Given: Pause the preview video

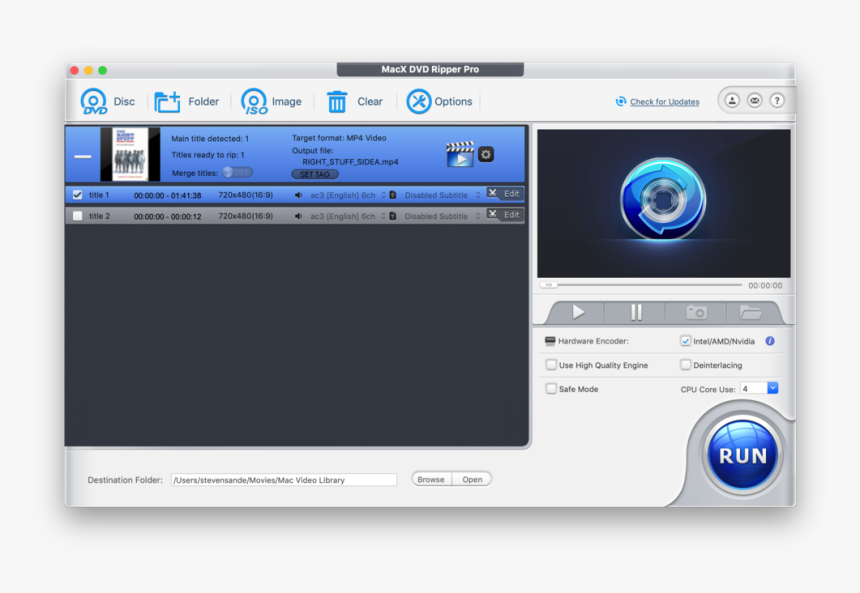Looking at the screenshot, I should point(636,313).
